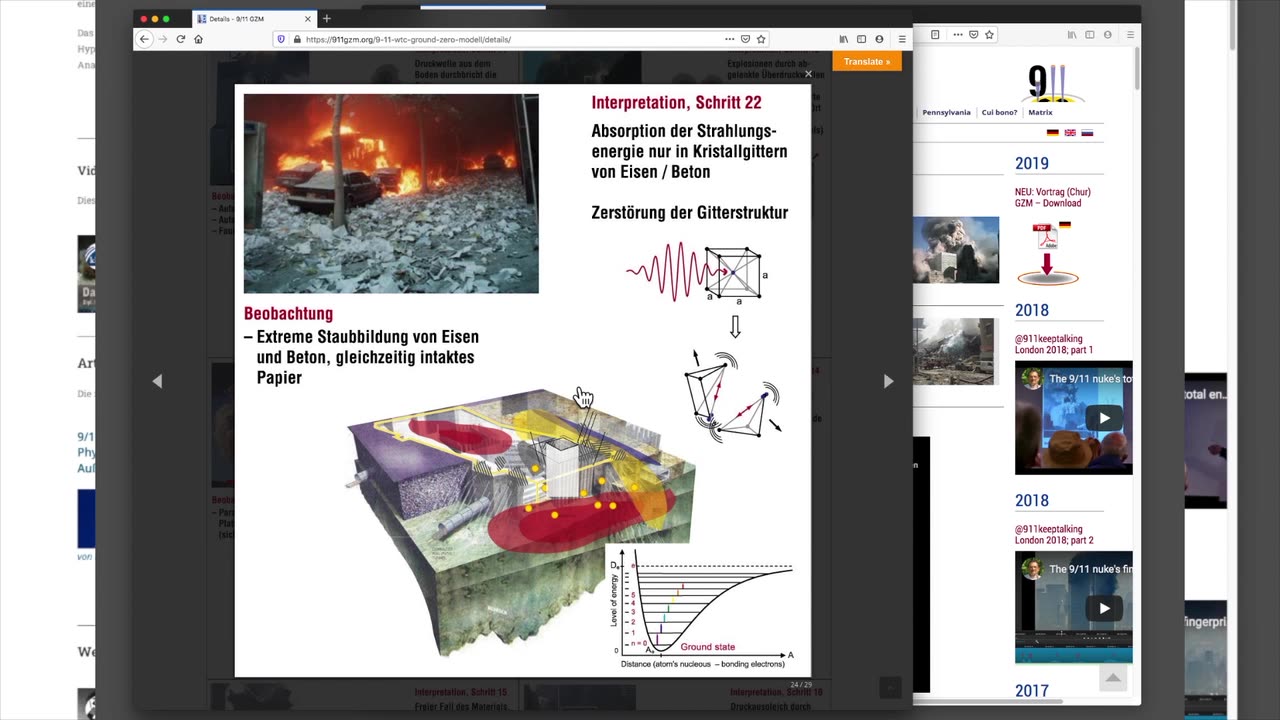Click the burning cars photo in slide
The width and height of the screenshot is (1280, 720).
coord(391,194)
